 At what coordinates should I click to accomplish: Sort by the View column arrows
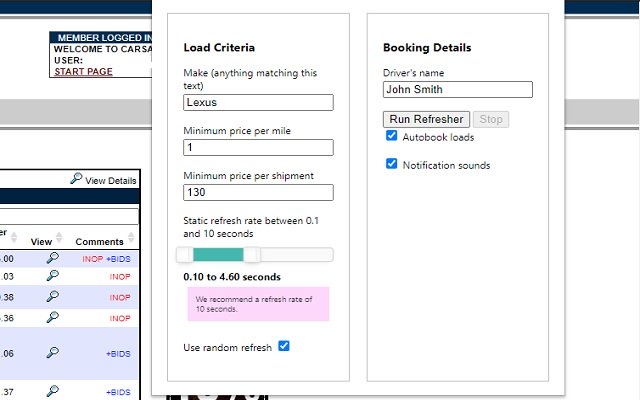(59, 238)
